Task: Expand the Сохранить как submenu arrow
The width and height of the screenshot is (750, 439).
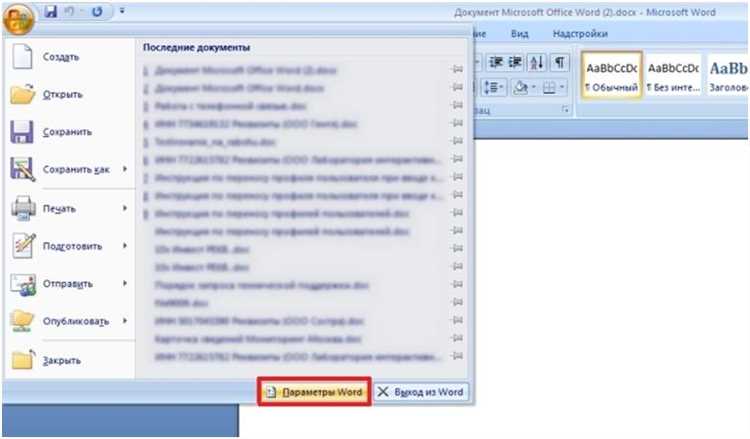Action: coord(125,169)
